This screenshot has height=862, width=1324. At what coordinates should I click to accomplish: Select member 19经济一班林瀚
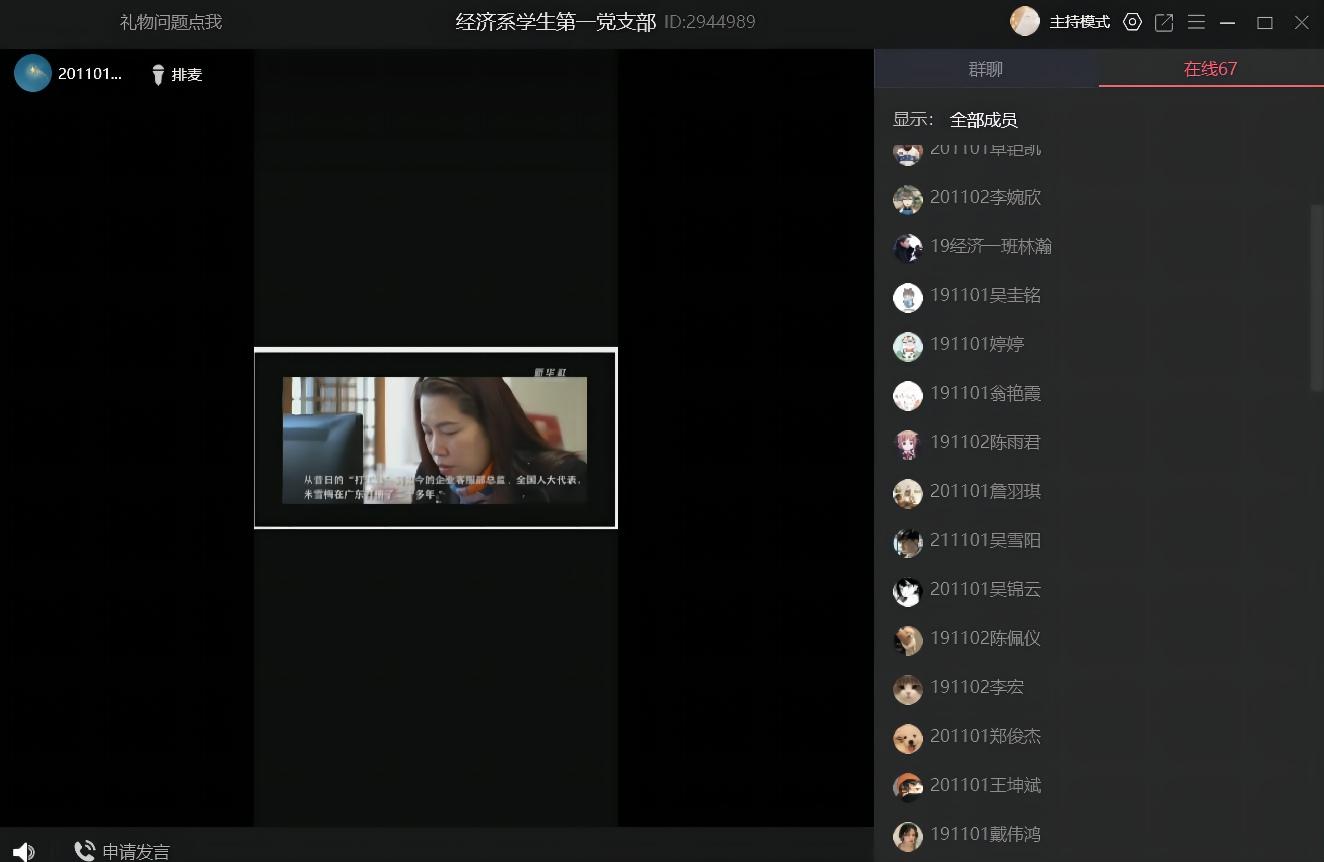990,246
